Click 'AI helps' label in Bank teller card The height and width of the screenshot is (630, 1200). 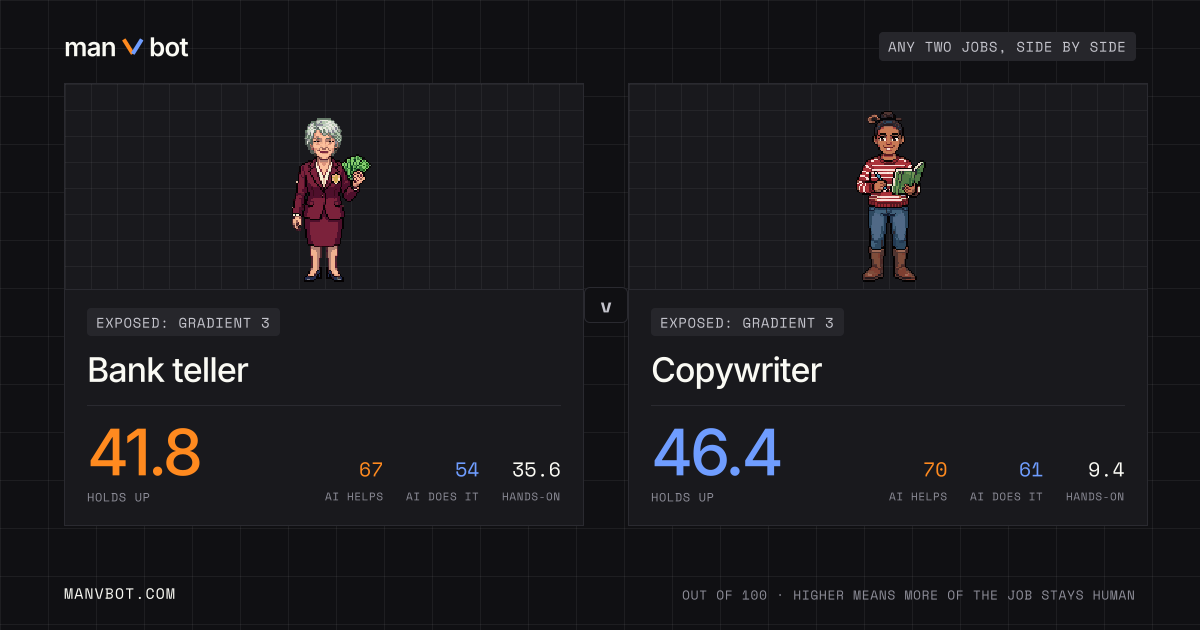[x=354, y=497]
